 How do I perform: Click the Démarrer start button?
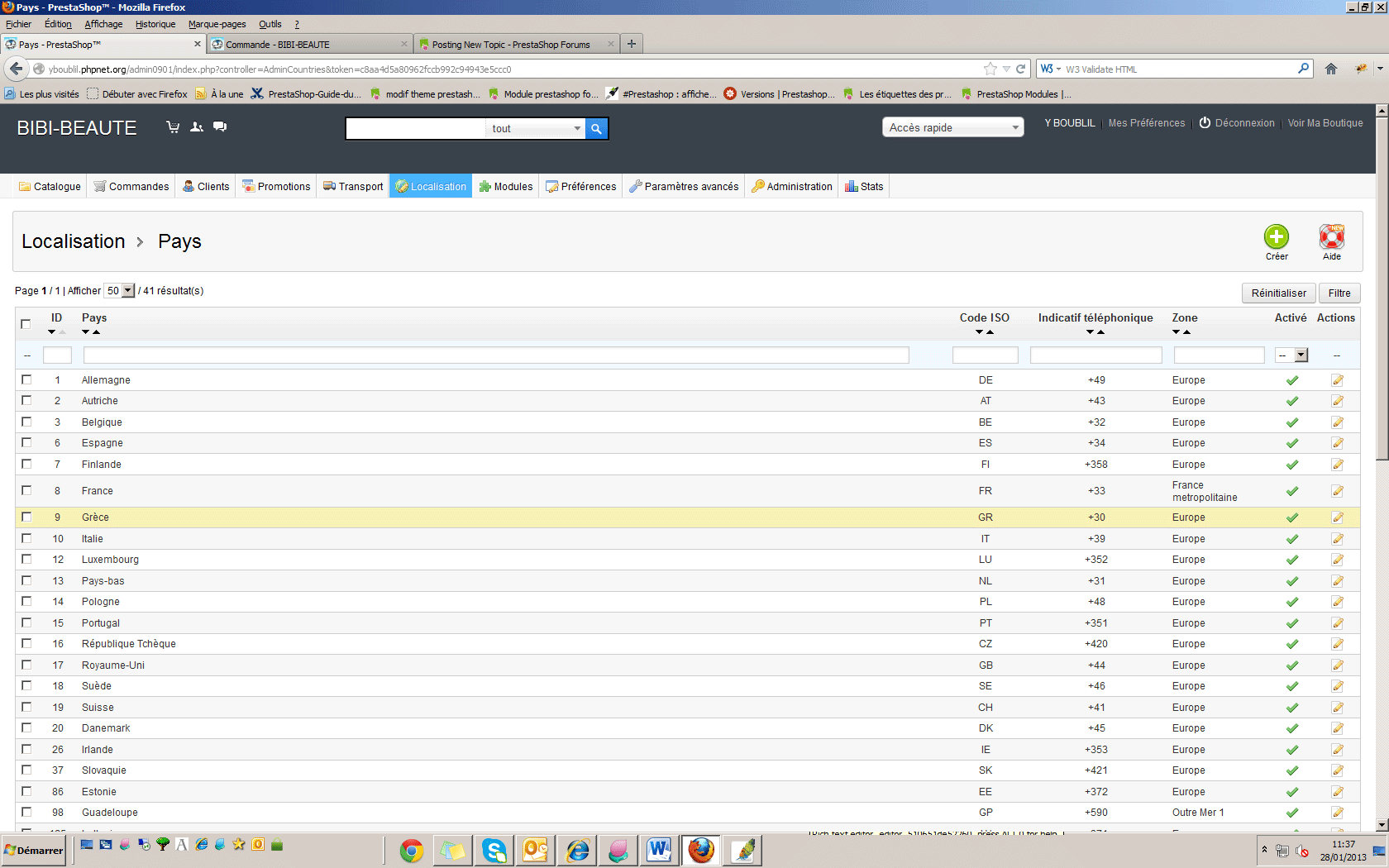(x=34, y=850)
